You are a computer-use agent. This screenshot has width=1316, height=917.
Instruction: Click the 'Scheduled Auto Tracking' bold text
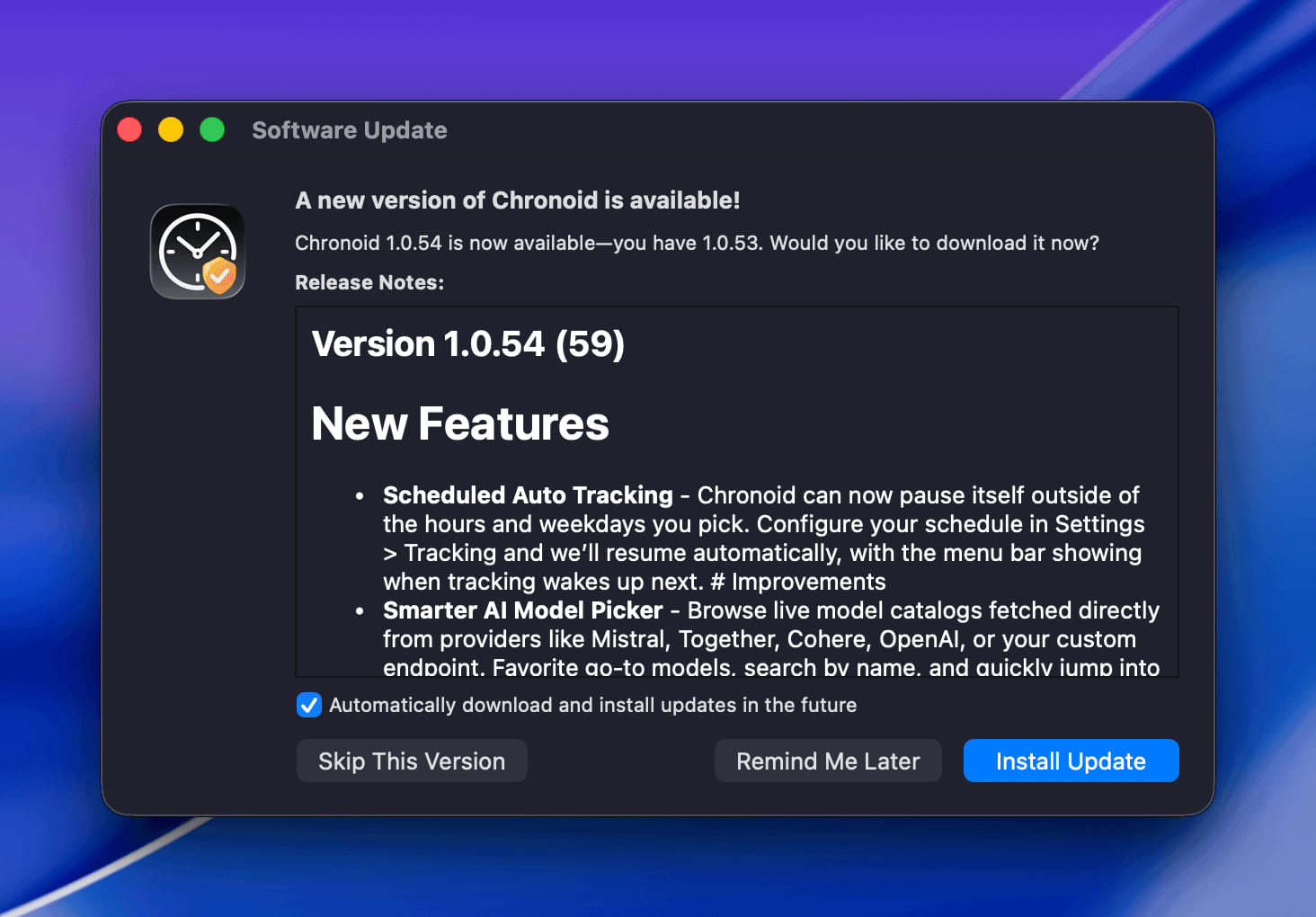[528, 495]
